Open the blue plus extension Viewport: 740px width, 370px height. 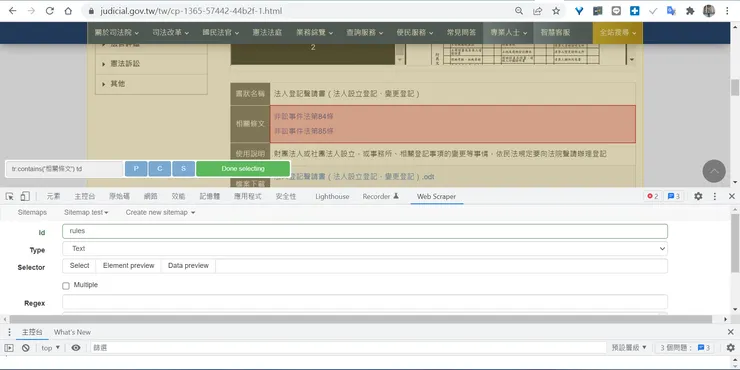[x=635, y=11]
